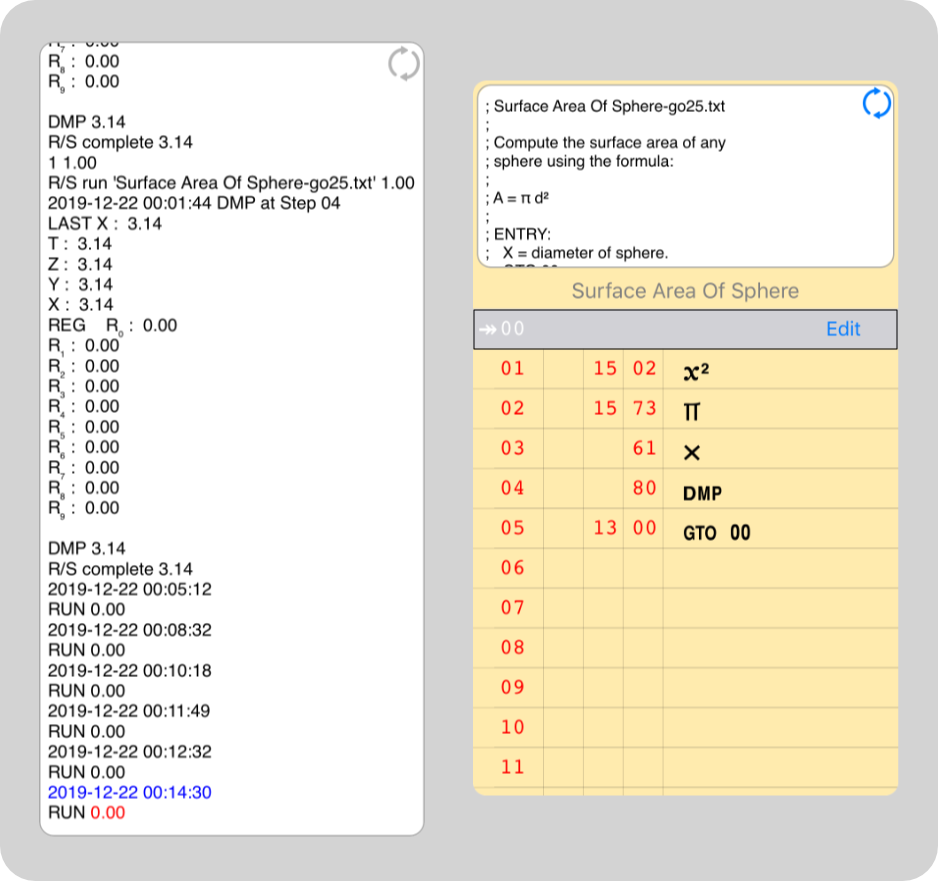
Task: Select empty program step 08 row
Action: coord(685,648)
